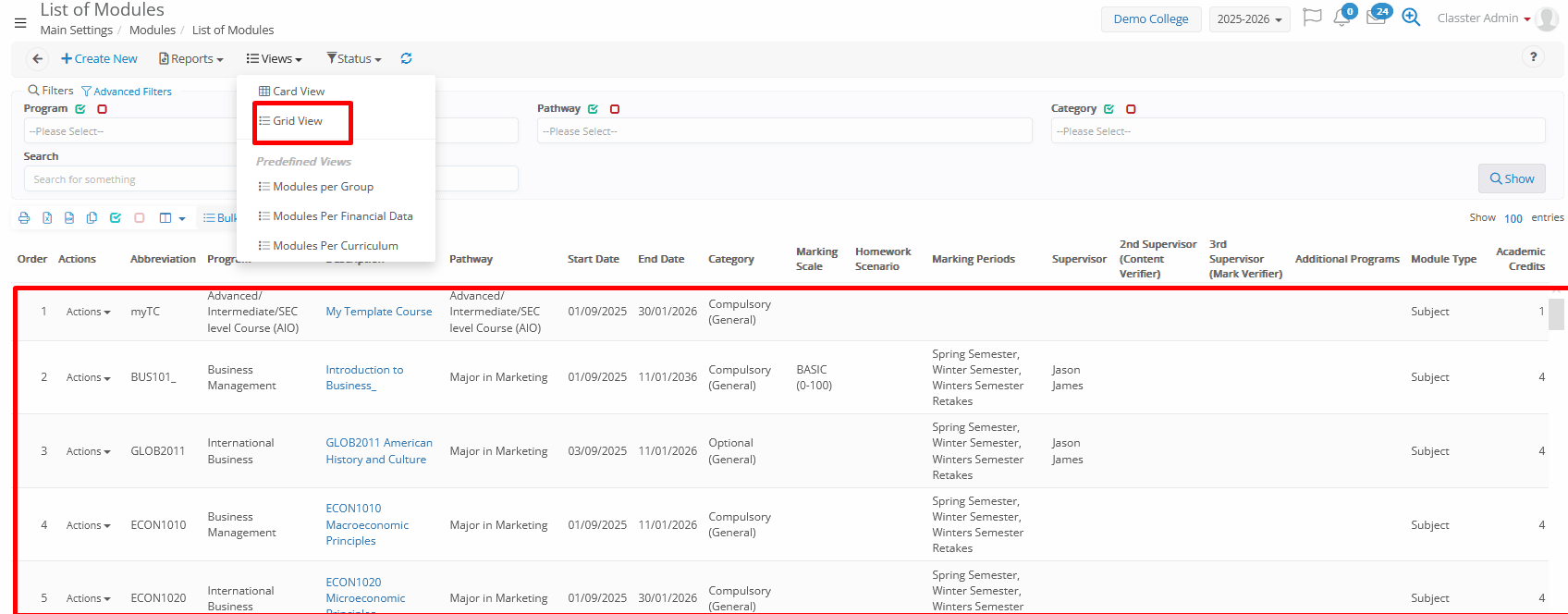
Task: Open the Category Please Select dropdown
Action: click(1297, 131)
